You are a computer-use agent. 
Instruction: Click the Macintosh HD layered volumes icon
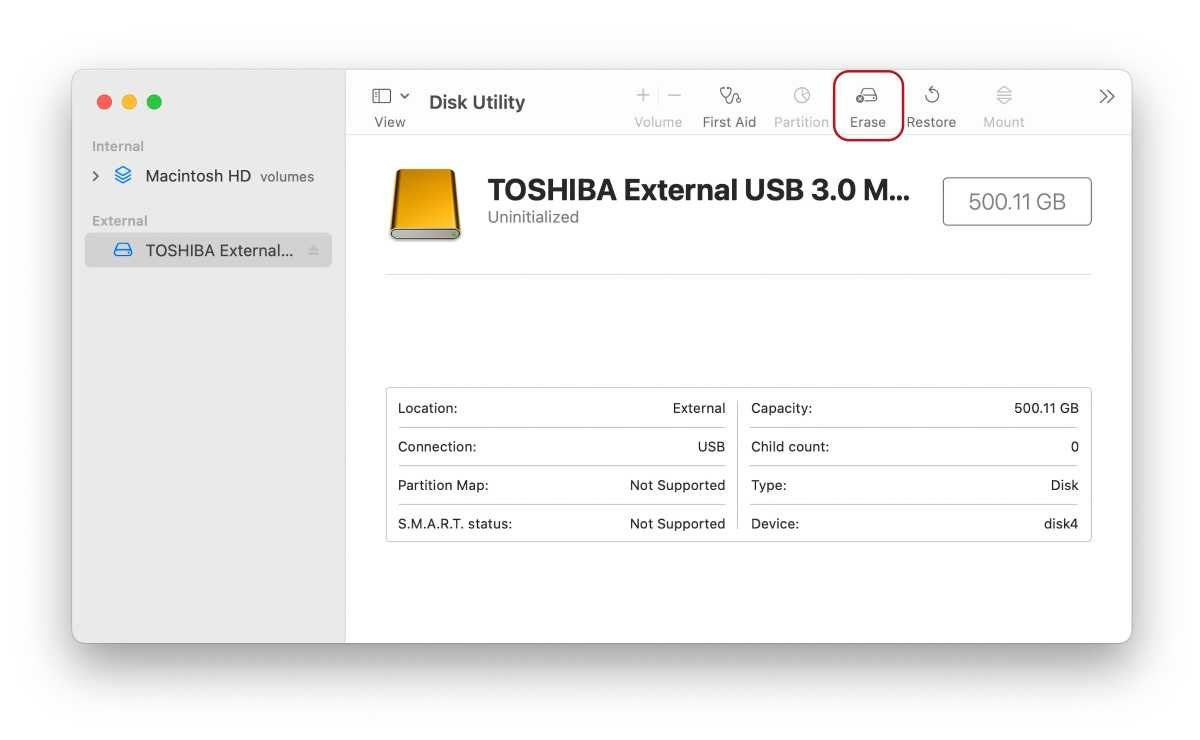click(x=123, y=176)
